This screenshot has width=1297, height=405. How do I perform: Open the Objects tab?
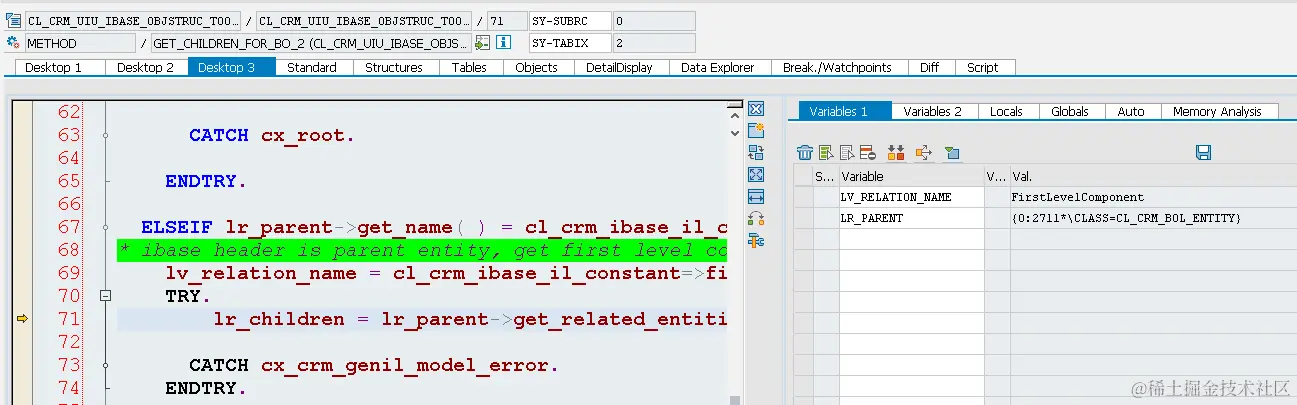coord(536,67)
